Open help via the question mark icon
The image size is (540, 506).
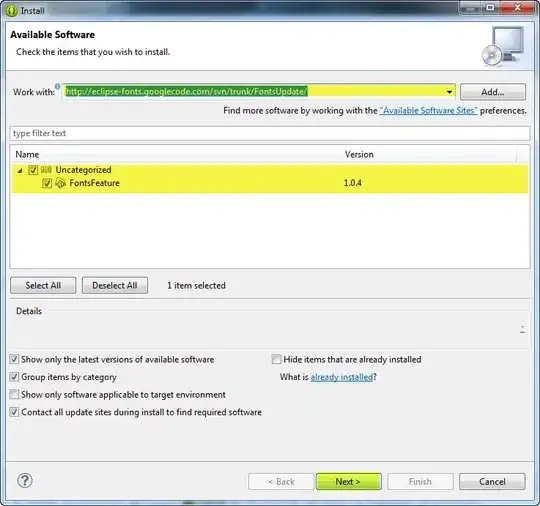point(25,480)
